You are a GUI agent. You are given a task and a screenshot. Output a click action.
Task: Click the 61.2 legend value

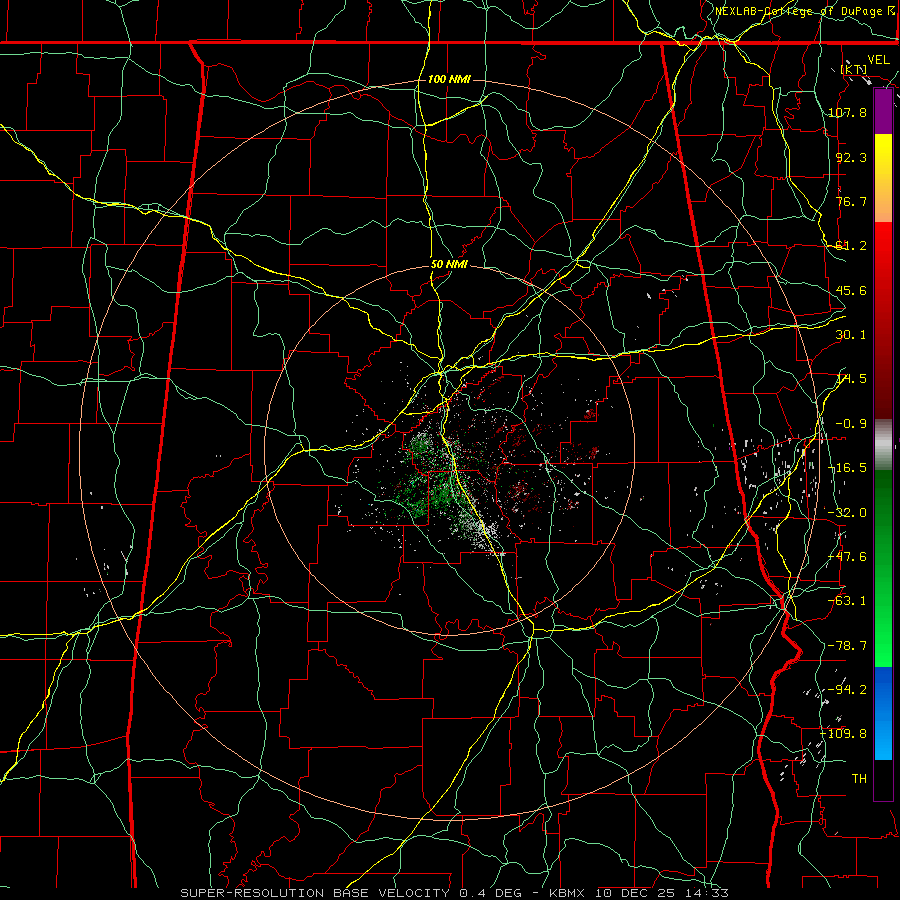coord(851,246)
